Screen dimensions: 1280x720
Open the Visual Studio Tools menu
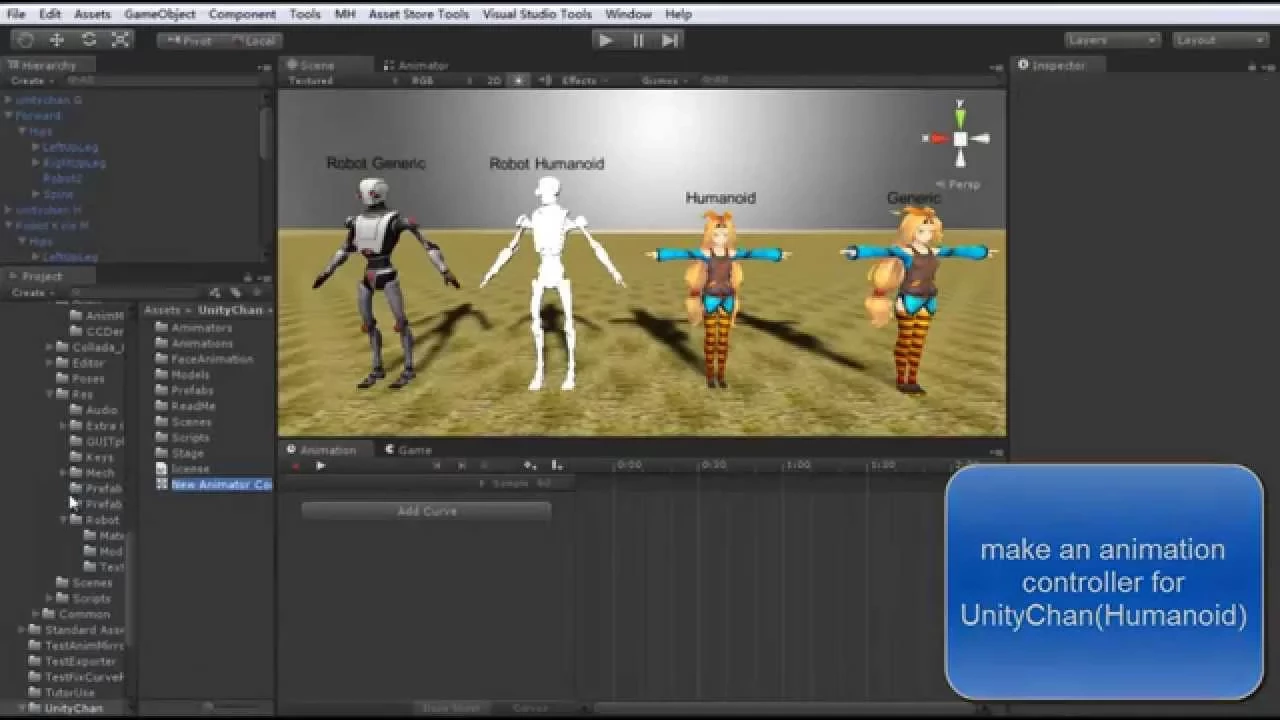(x=537, y=14)
